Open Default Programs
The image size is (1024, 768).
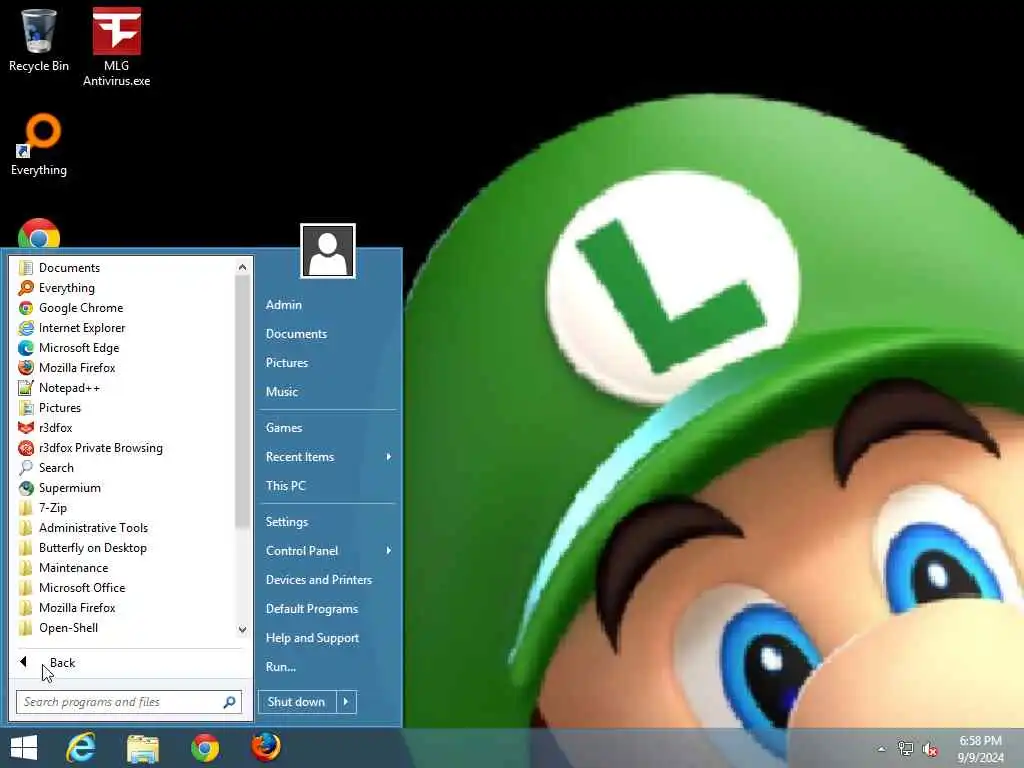(x=328, y=609)
